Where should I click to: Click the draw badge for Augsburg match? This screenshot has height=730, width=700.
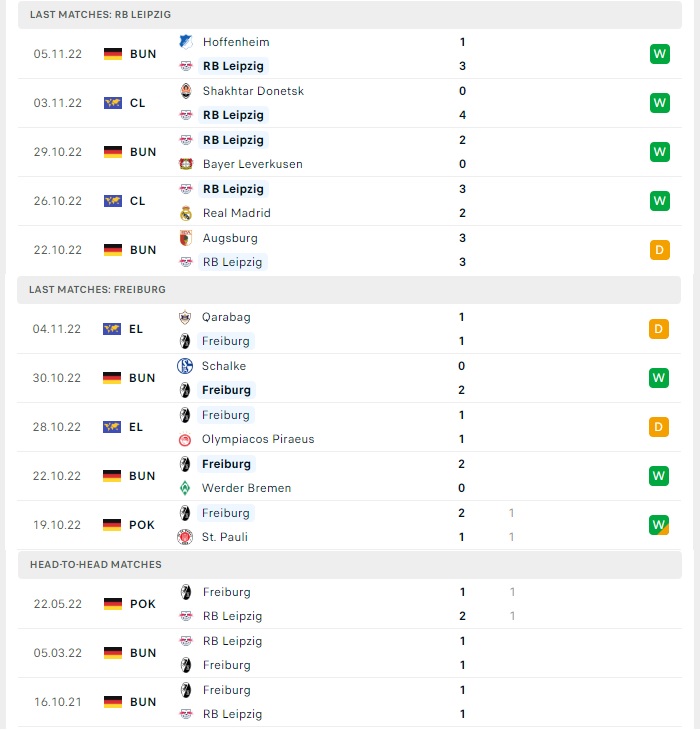coord(660,250)
